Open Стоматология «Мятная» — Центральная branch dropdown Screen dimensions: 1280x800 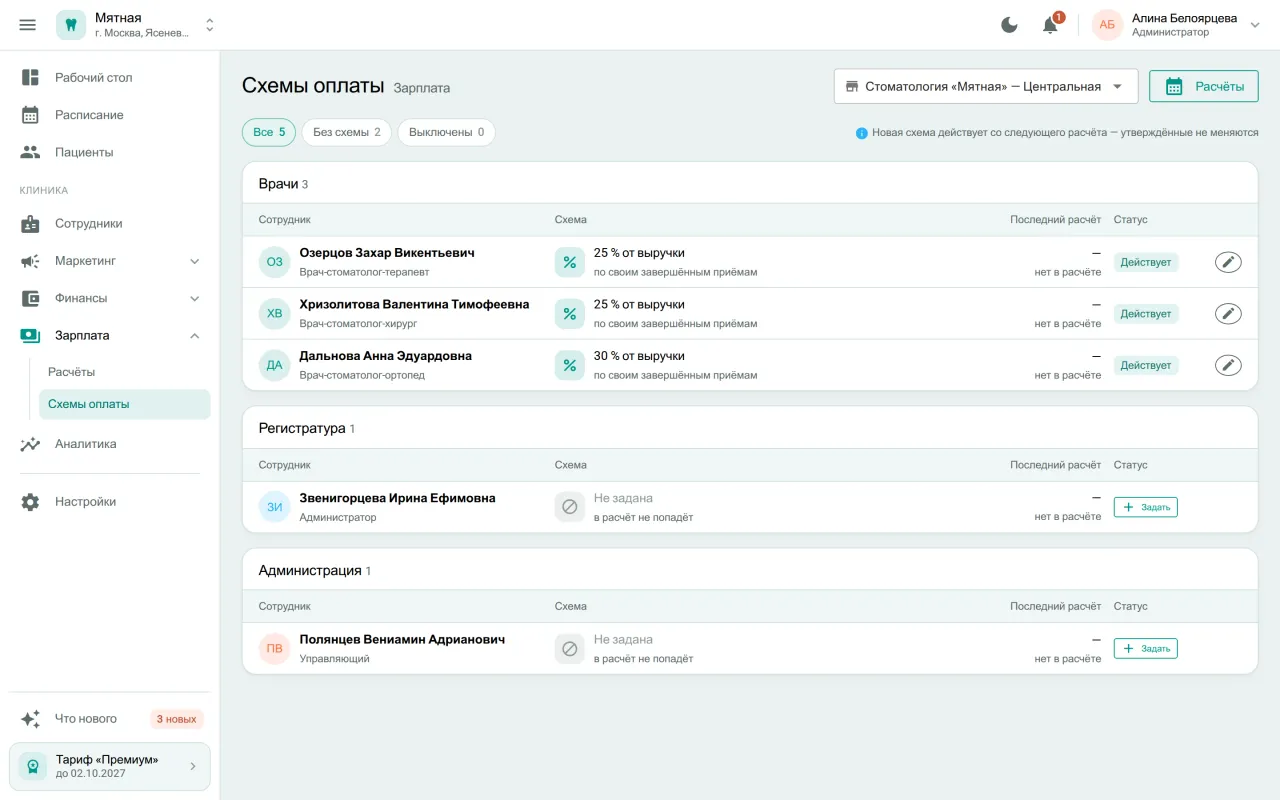[986, 86]
